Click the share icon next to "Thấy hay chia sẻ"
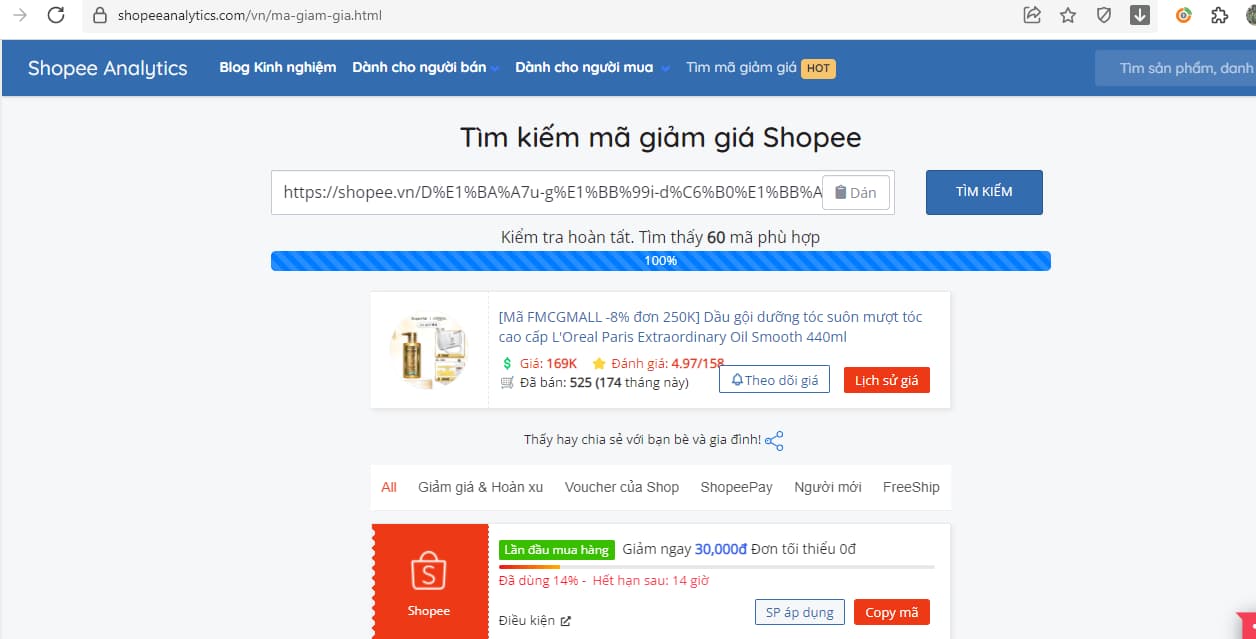The image size is (1256, 639). click(774, 441)
